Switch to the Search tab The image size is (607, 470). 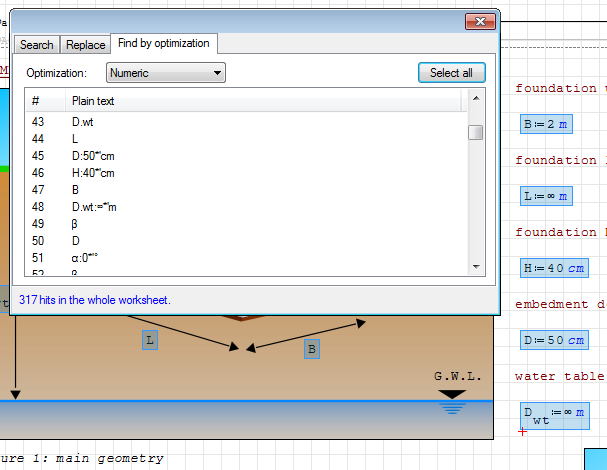37,45
